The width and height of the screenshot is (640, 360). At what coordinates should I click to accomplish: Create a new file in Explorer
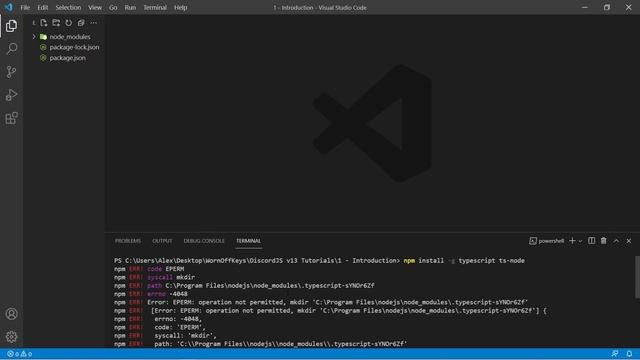(x=44, y=23)
